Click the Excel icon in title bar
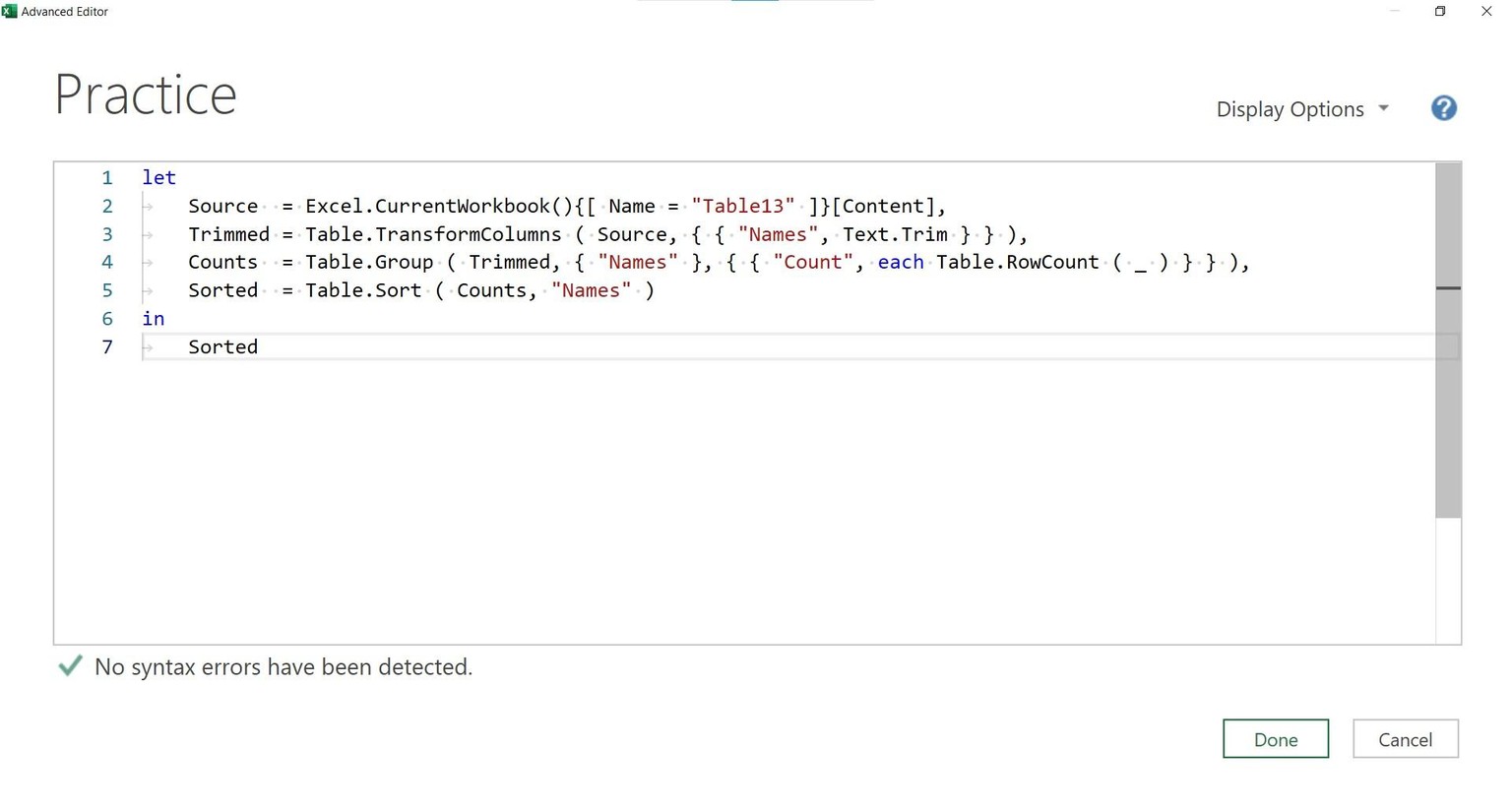The height and width of the screenshot is (811, 1512). click(9, 11)
